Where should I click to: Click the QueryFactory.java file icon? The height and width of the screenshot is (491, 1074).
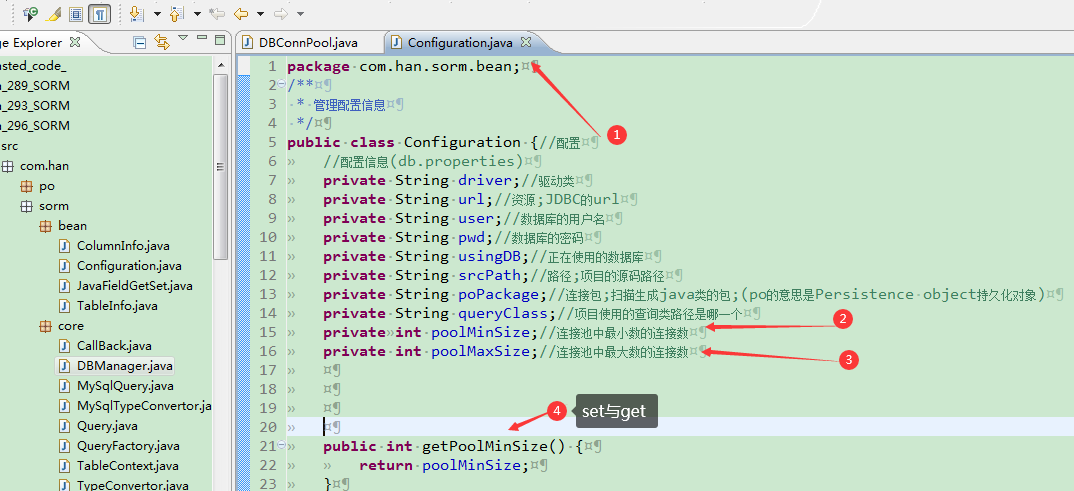click(65, 446)
